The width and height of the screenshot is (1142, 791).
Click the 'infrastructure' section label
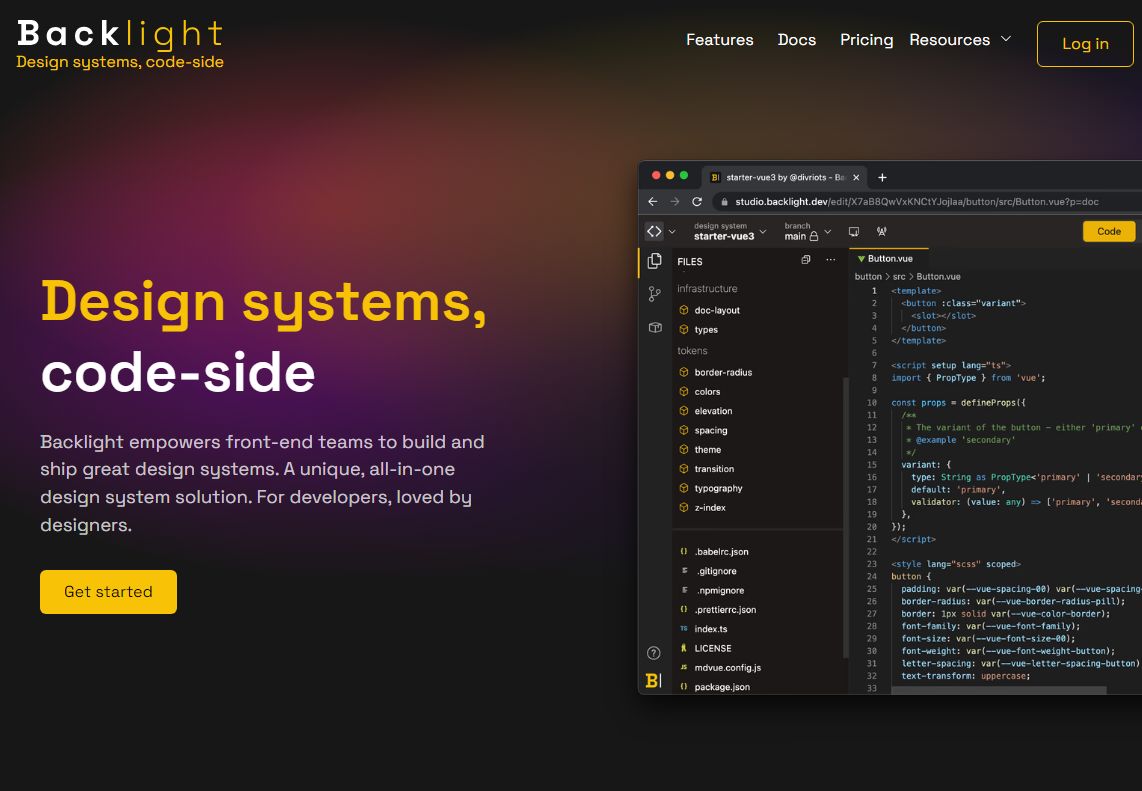(x=707, y=288)
